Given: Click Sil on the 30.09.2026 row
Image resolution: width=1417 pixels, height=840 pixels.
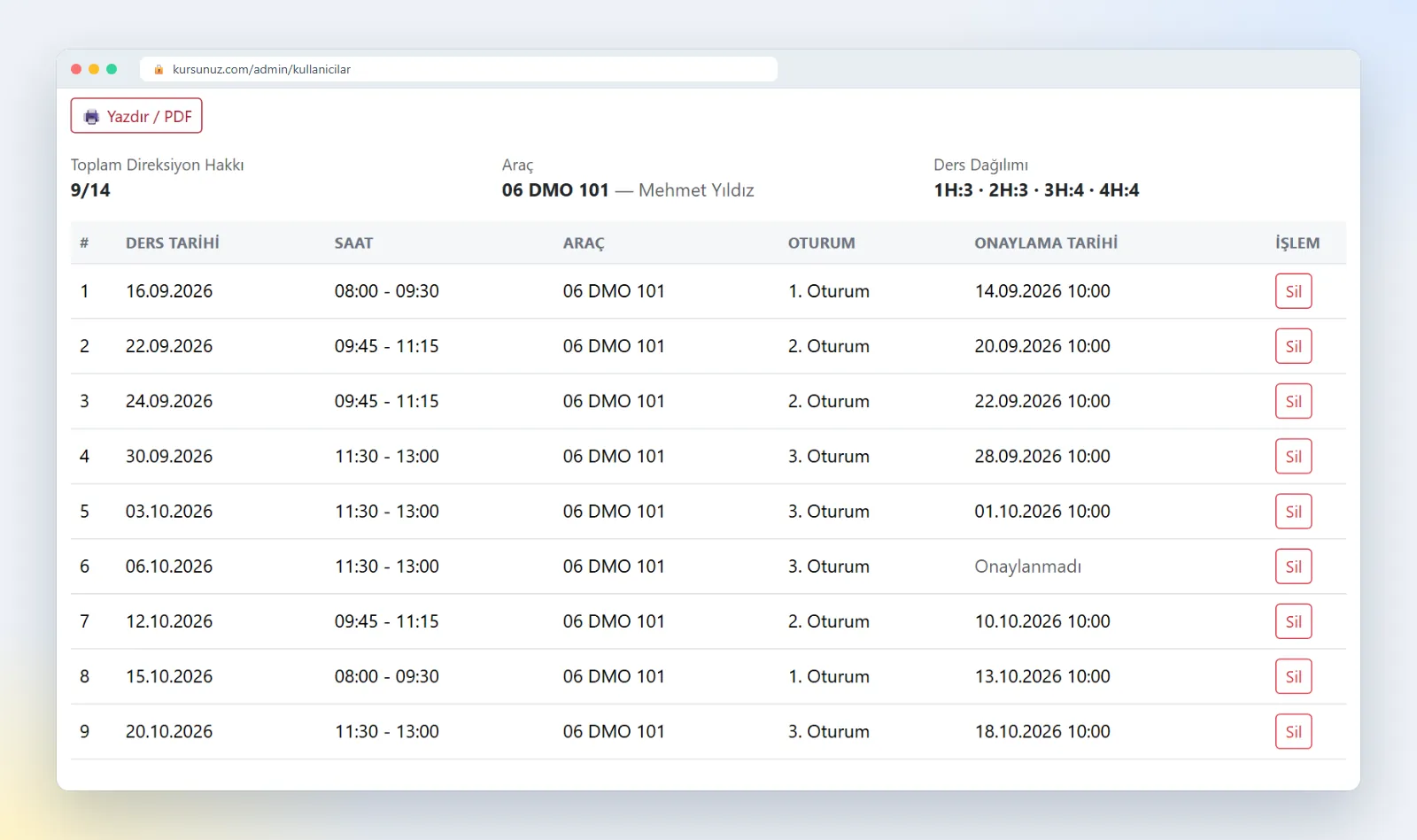Looking at the screenshot, I should (x=1293, y=457).
